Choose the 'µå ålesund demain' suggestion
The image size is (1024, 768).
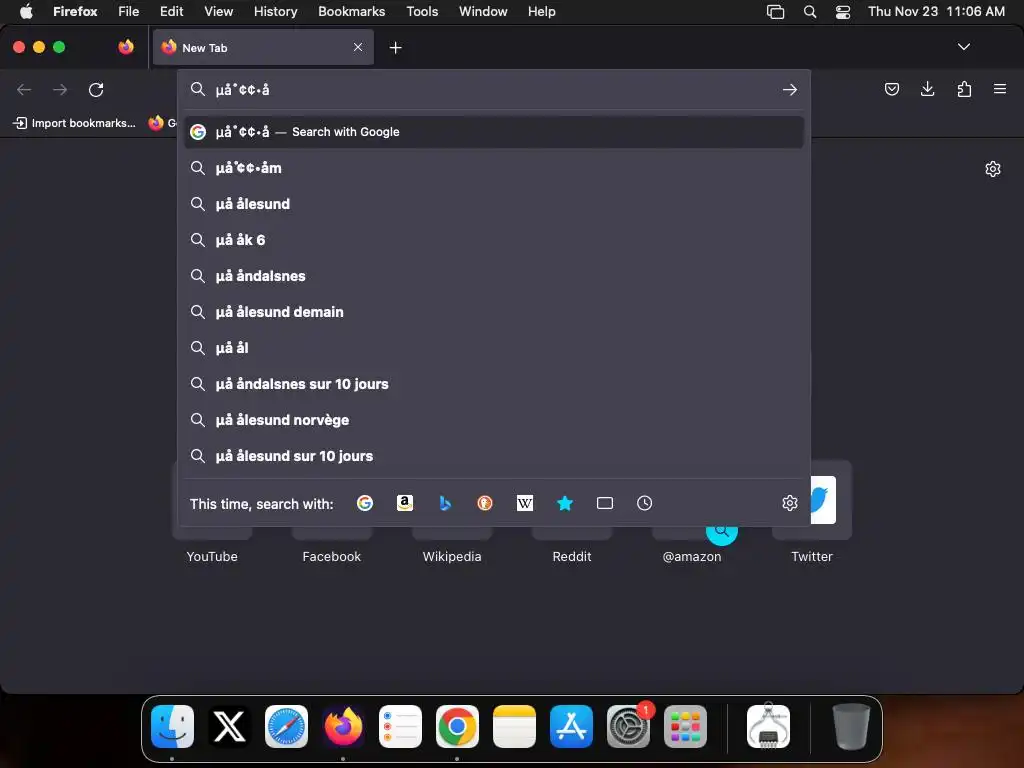pyautogui.click(x=494, y=312)
